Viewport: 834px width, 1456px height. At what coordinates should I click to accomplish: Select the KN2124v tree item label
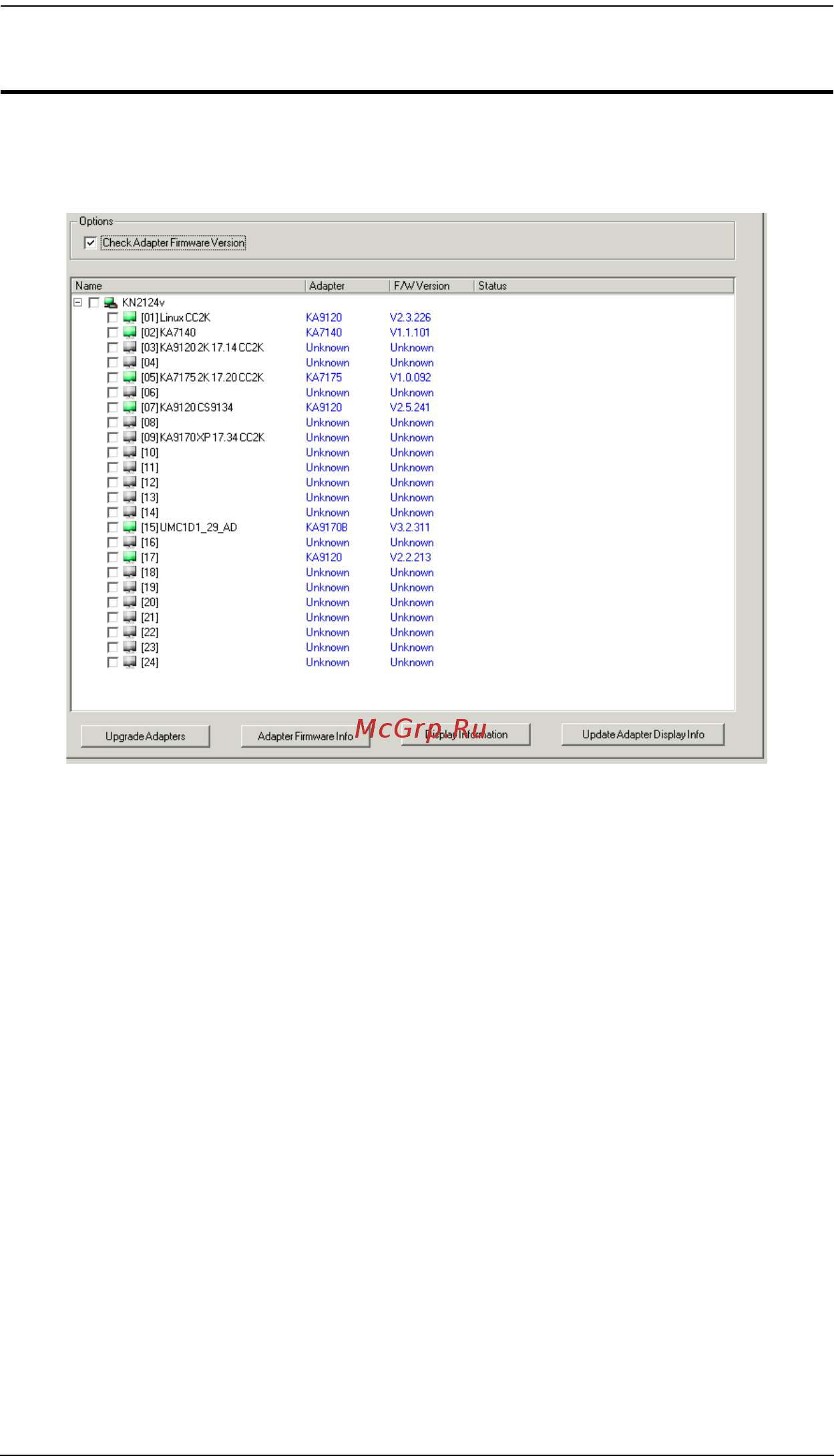point(144,303)
